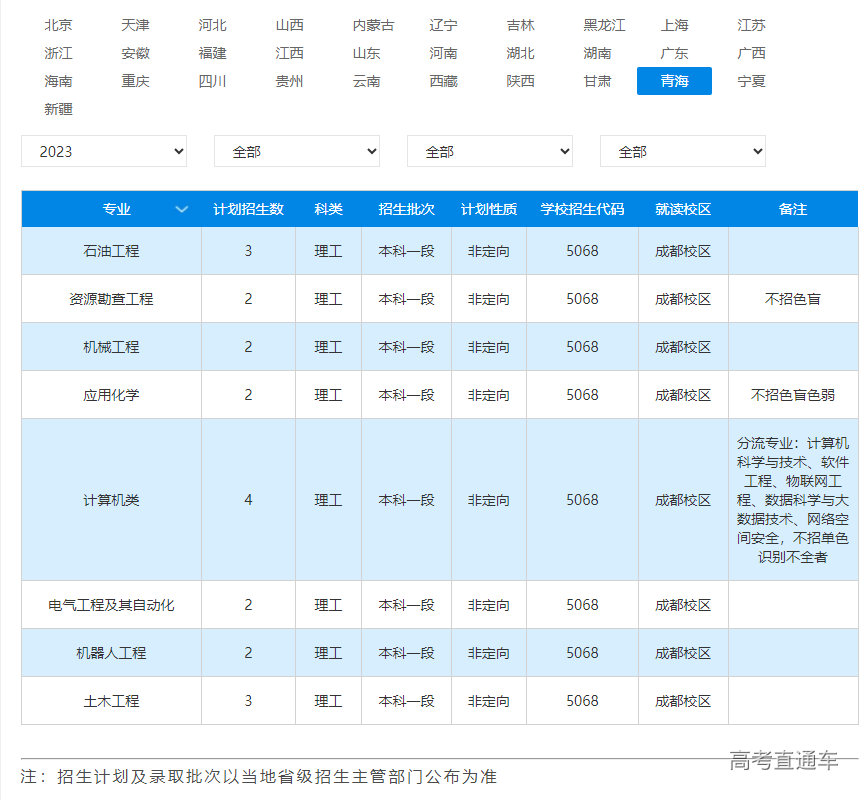867x800 pixels.
Task: Expand the 专业 column sort chevron
Action: click(x=182, y=210)
